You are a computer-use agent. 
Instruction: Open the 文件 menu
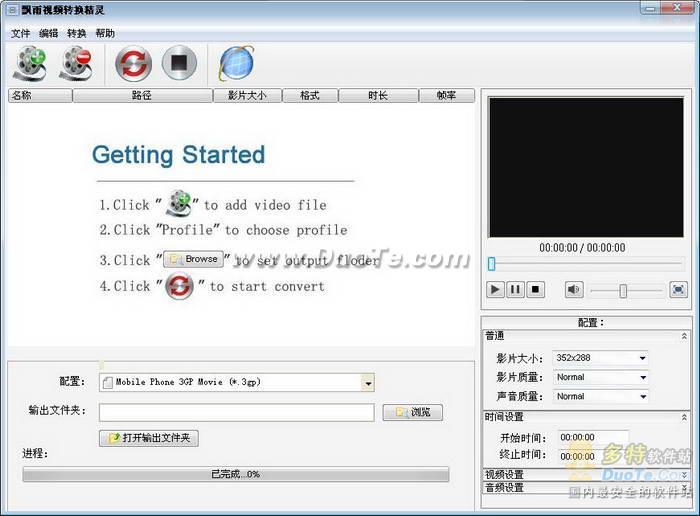(20, 33)
